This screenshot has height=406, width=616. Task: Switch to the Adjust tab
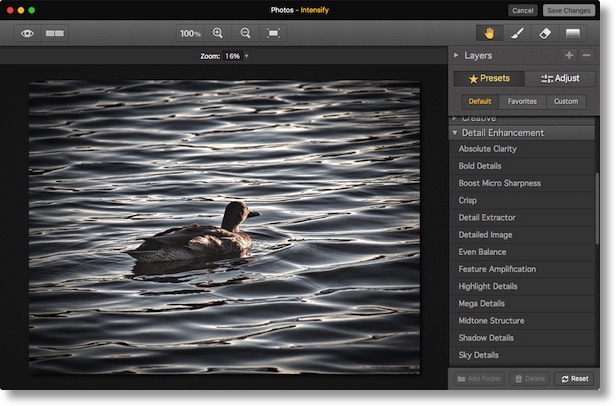[560, 78]
